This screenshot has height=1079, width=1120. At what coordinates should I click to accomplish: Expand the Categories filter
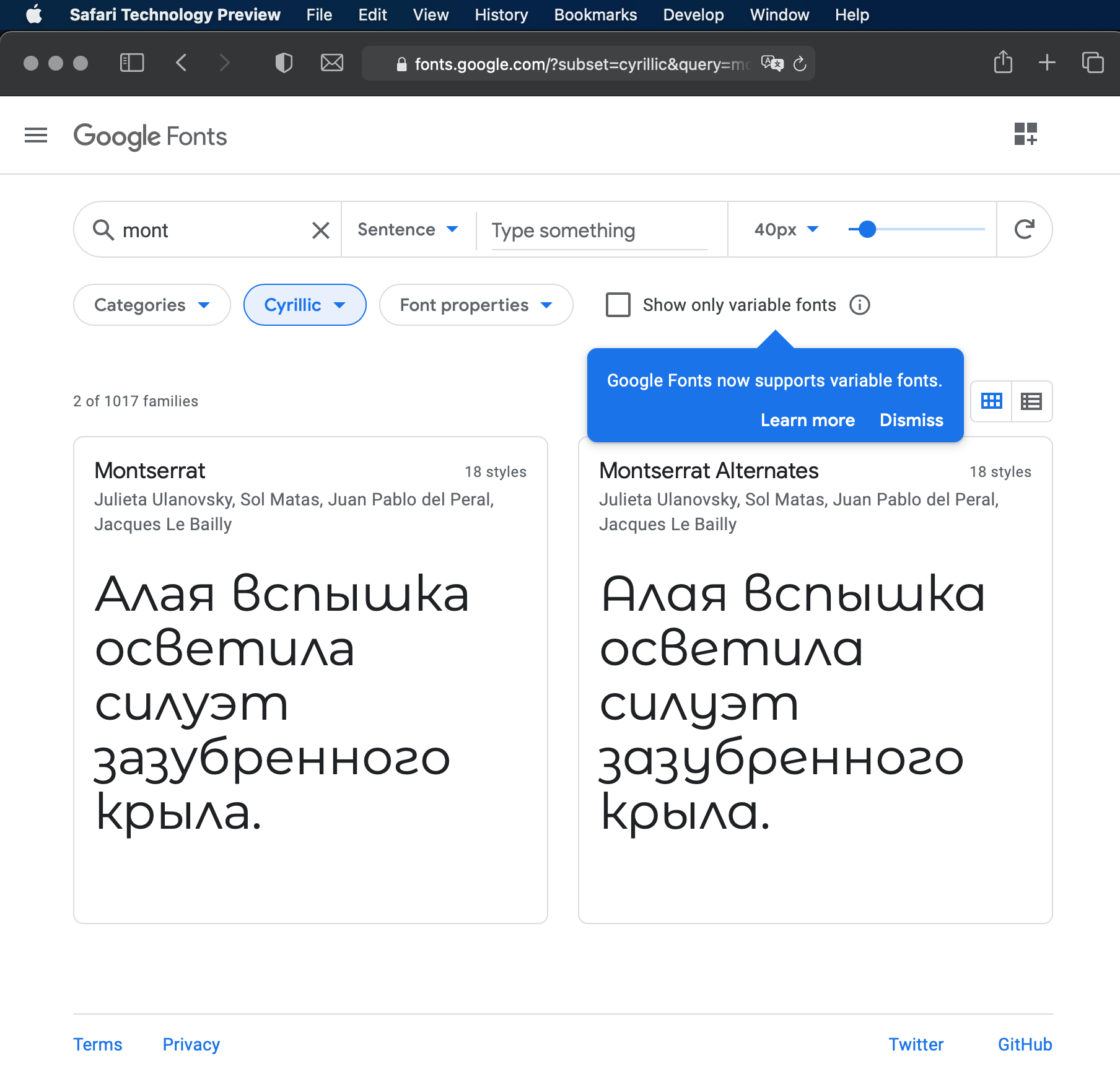click(x=152, y=305)
